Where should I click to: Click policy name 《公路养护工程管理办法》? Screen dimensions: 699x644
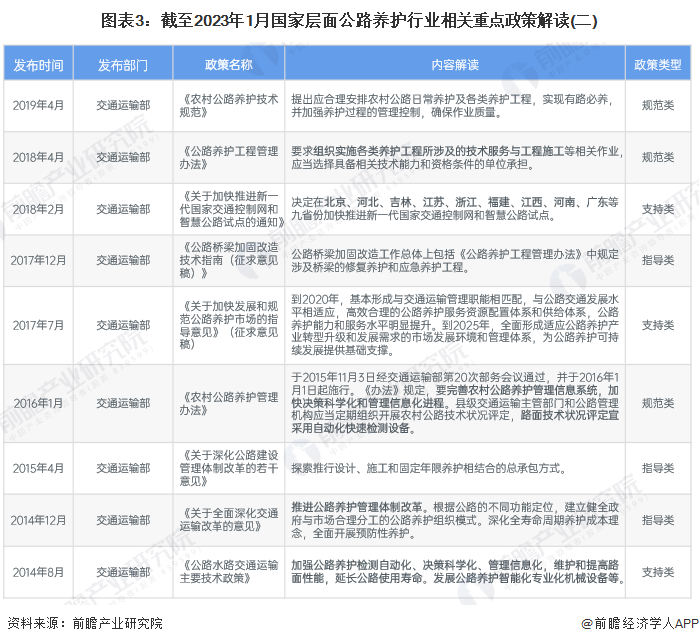pyautogui.click(x=229, y=157)
